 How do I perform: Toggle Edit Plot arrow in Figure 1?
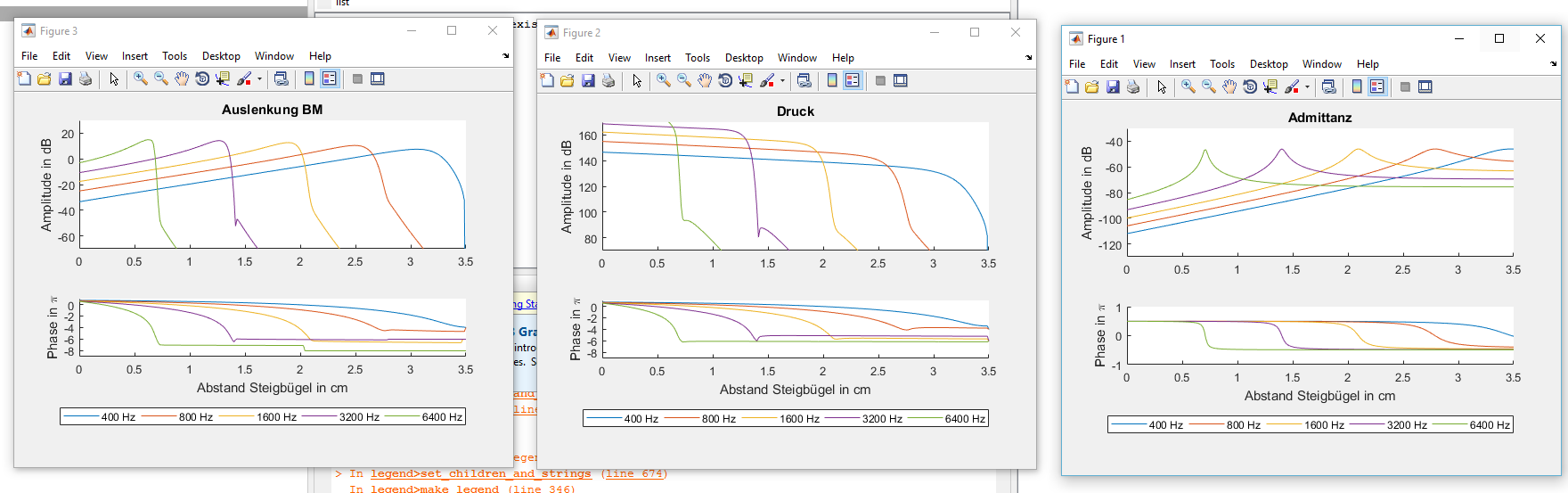tap(1162, 87)
